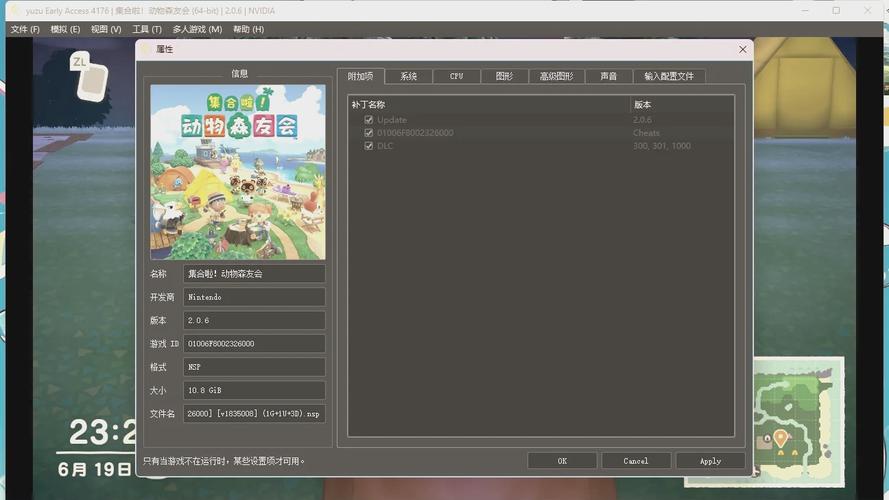Close the 属性 dialog
This screenshot has height=500, width=889.
coord(743,49)
